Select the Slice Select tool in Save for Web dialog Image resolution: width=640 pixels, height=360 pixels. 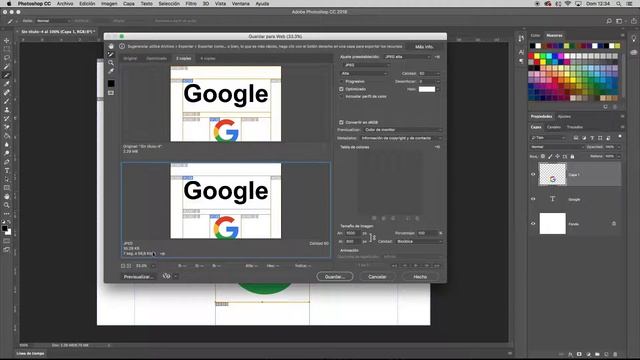click(111, 54)
